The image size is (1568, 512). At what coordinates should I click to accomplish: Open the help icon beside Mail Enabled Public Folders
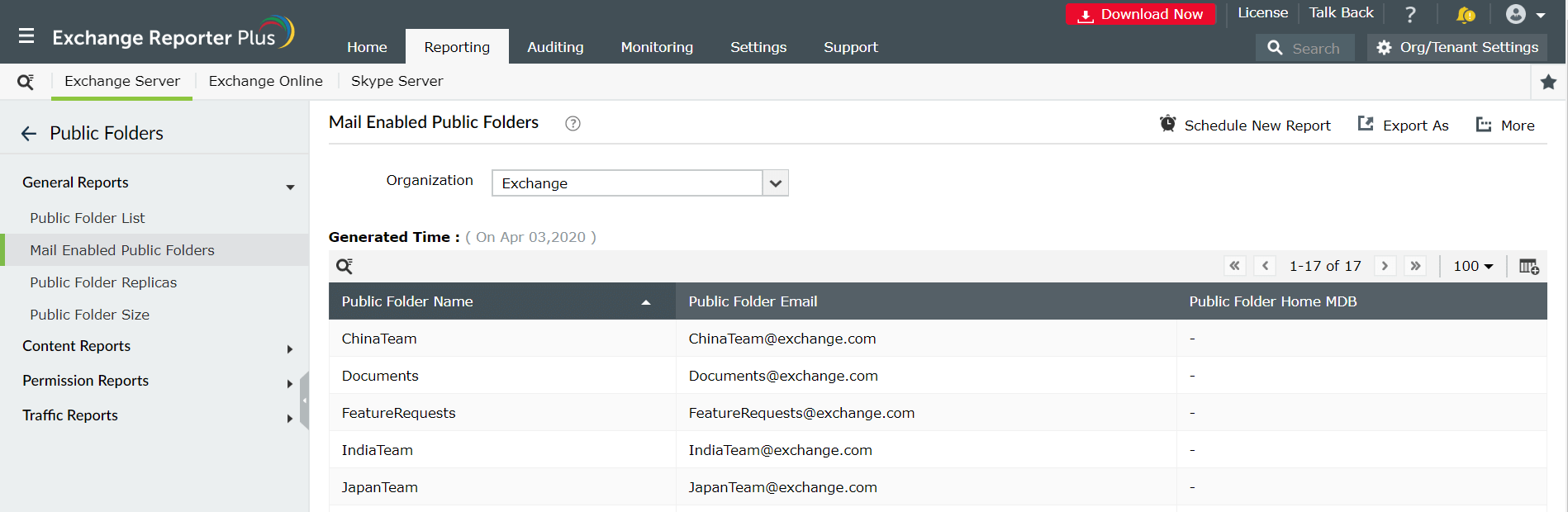point(573,123)
